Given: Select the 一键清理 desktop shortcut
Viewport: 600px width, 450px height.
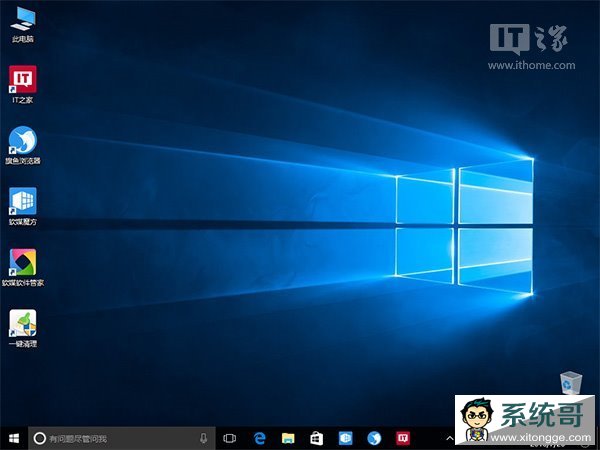Looking at the screenshot, I should 23,328.
